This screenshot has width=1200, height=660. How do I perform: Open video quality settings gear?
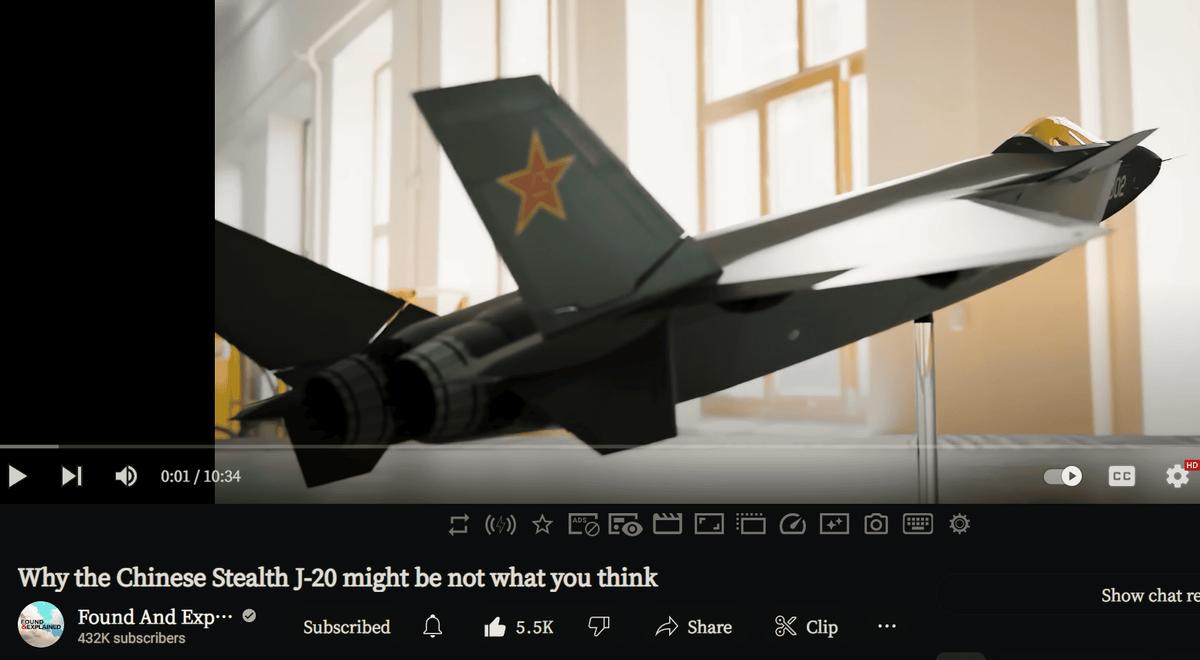[x=1178, y=476]
